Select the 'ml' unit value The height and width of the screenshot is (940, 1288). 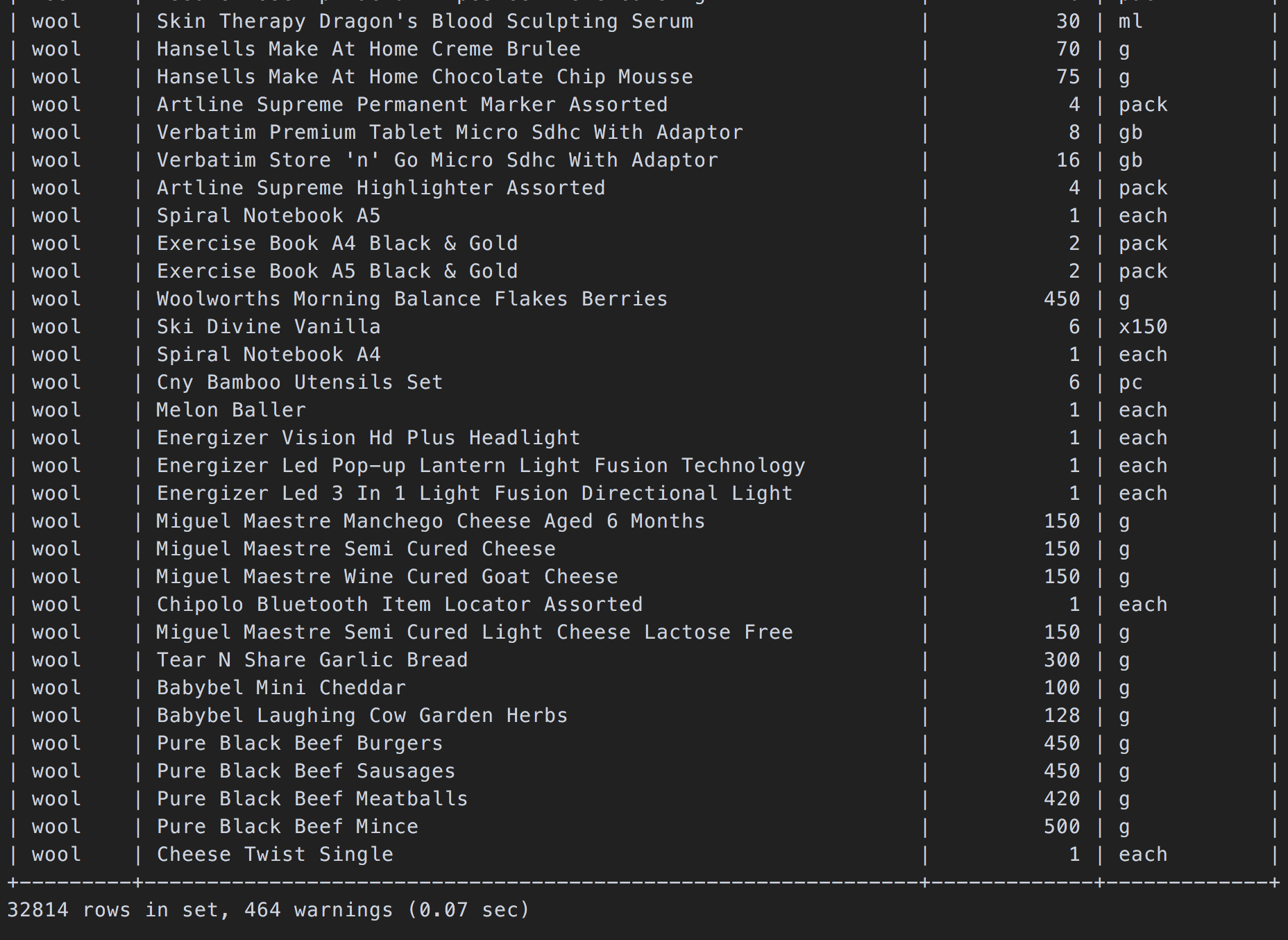click(x=1130, y=22)
